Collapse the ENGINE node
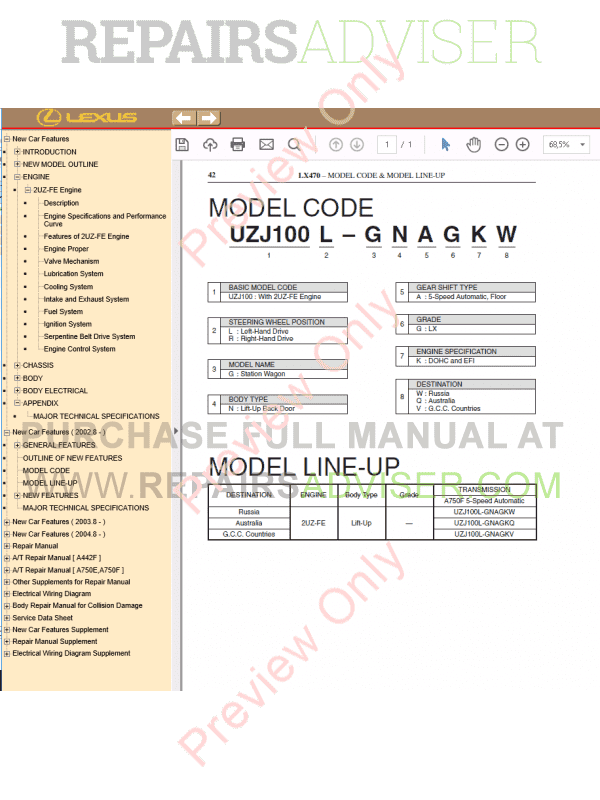Image resolution: width=600 pixels, height=800 pixels. pos(17,177)
